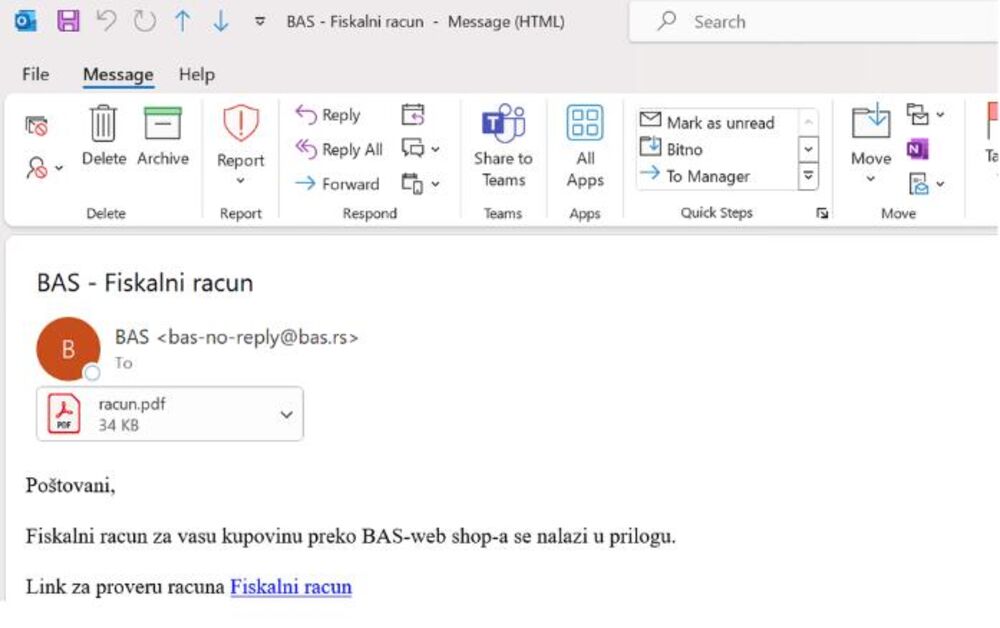
Task: Open the Help ribbon tab
Action: (x=197, y=74)
